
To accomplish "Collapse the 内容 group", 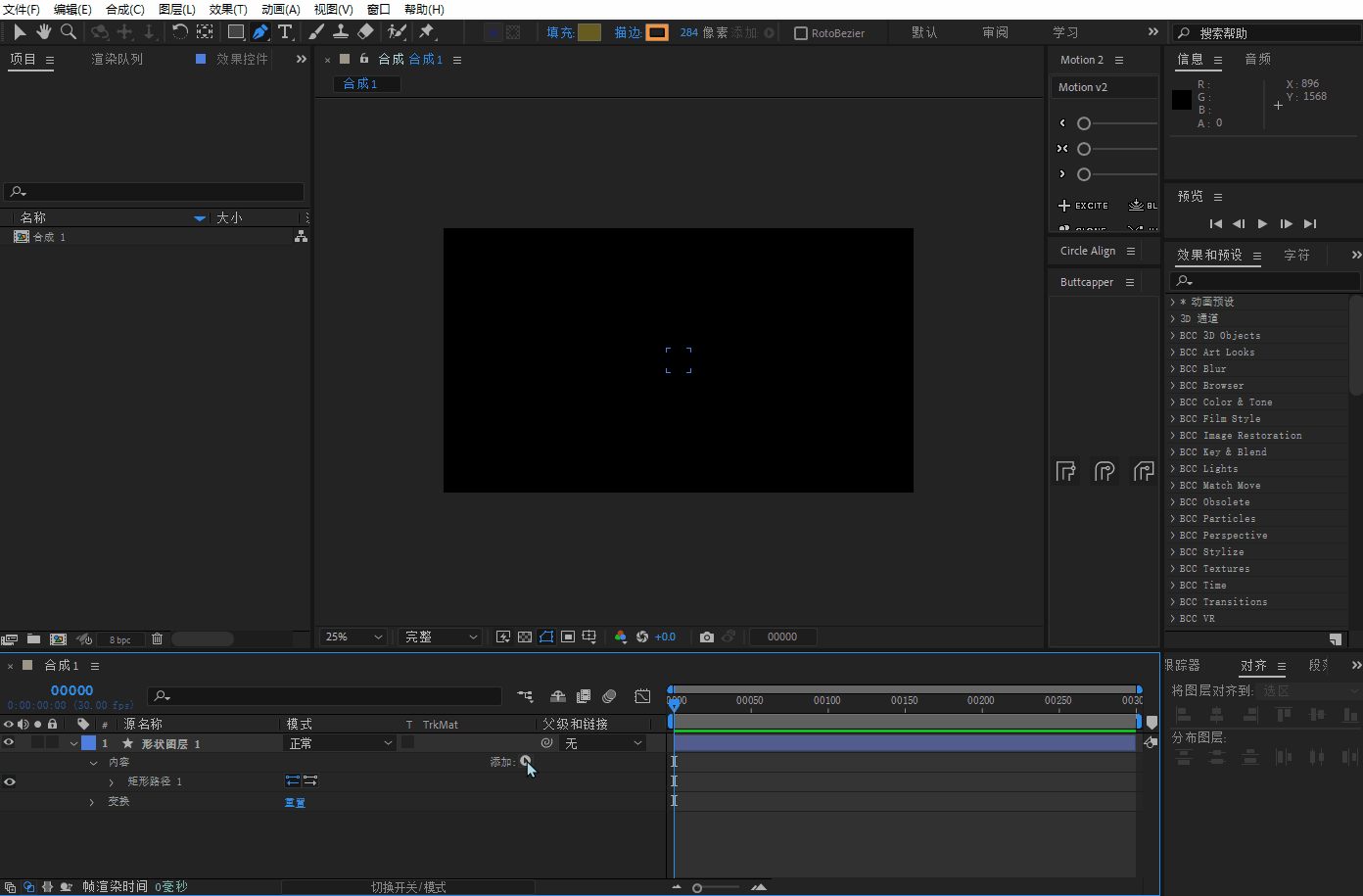I will 93,762.
